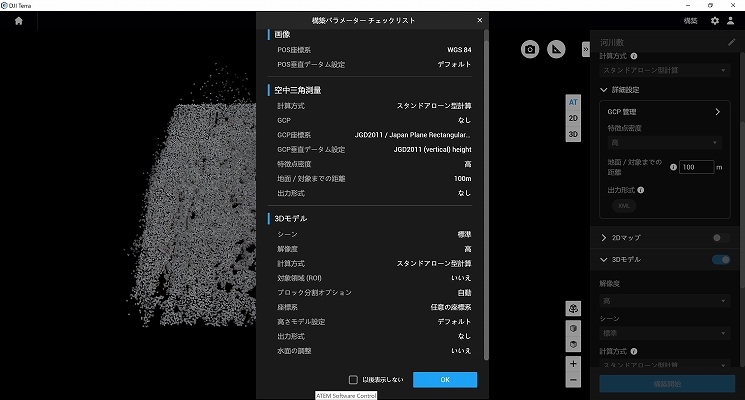Edit mission name with pencil icon
The image size is (745, 400).
pos(731,43)
